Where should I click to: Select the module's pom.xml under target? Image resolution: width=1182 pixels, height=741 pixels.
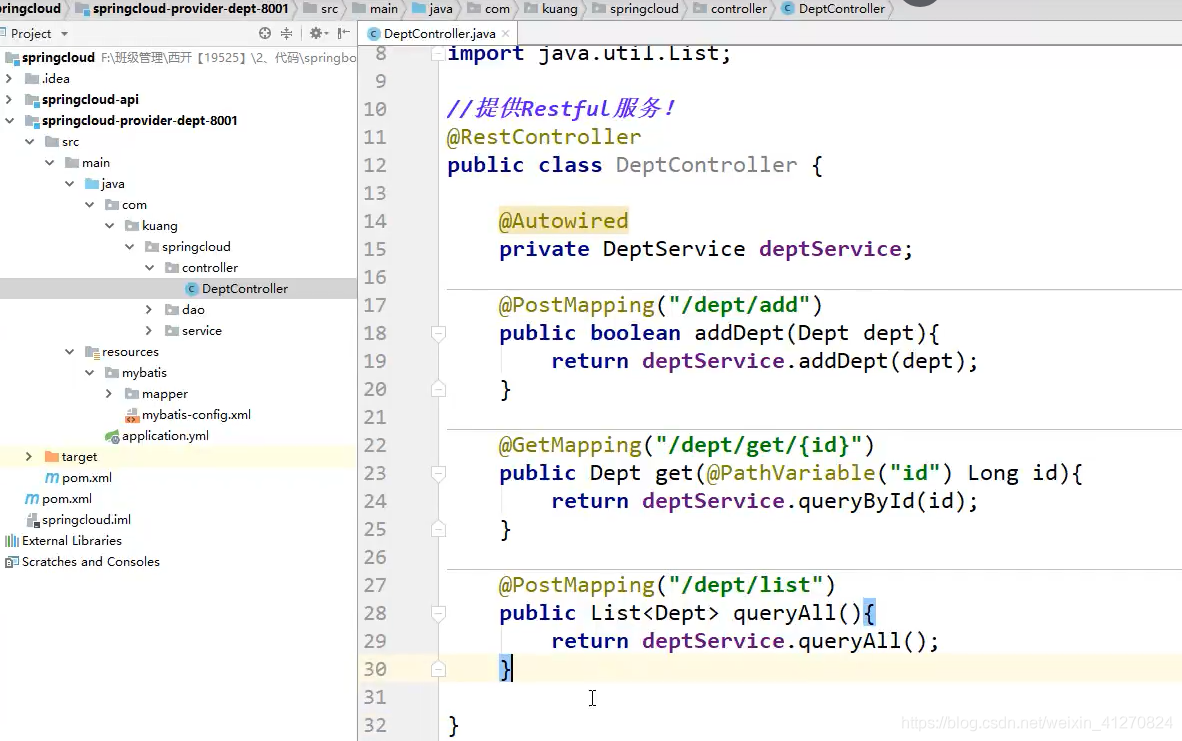[78, 478]
